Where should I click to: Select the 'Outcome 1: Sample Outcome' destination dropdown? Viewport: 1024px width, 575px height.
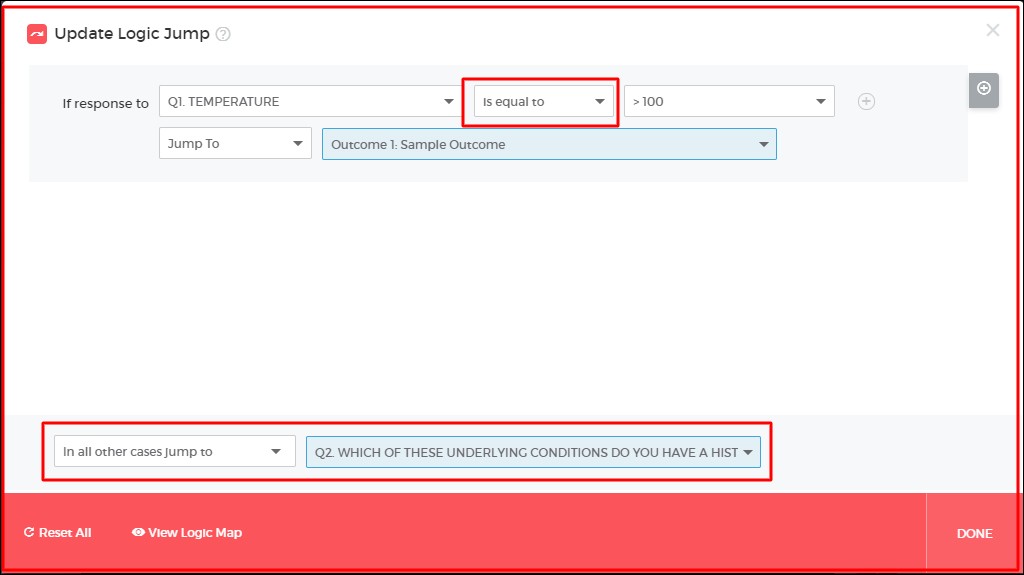(x=549, y=144)
